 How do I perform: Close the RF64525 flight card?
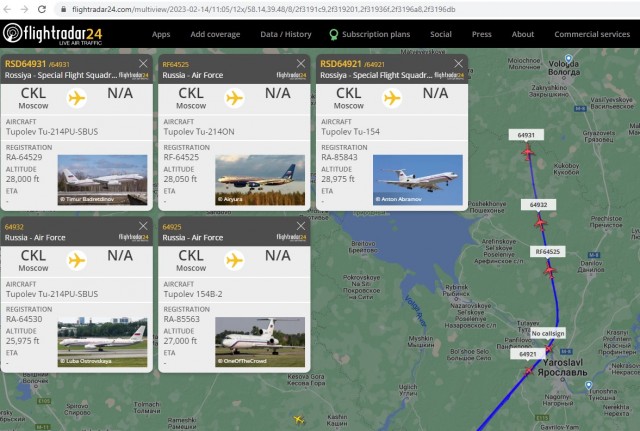tap(301, 64)
